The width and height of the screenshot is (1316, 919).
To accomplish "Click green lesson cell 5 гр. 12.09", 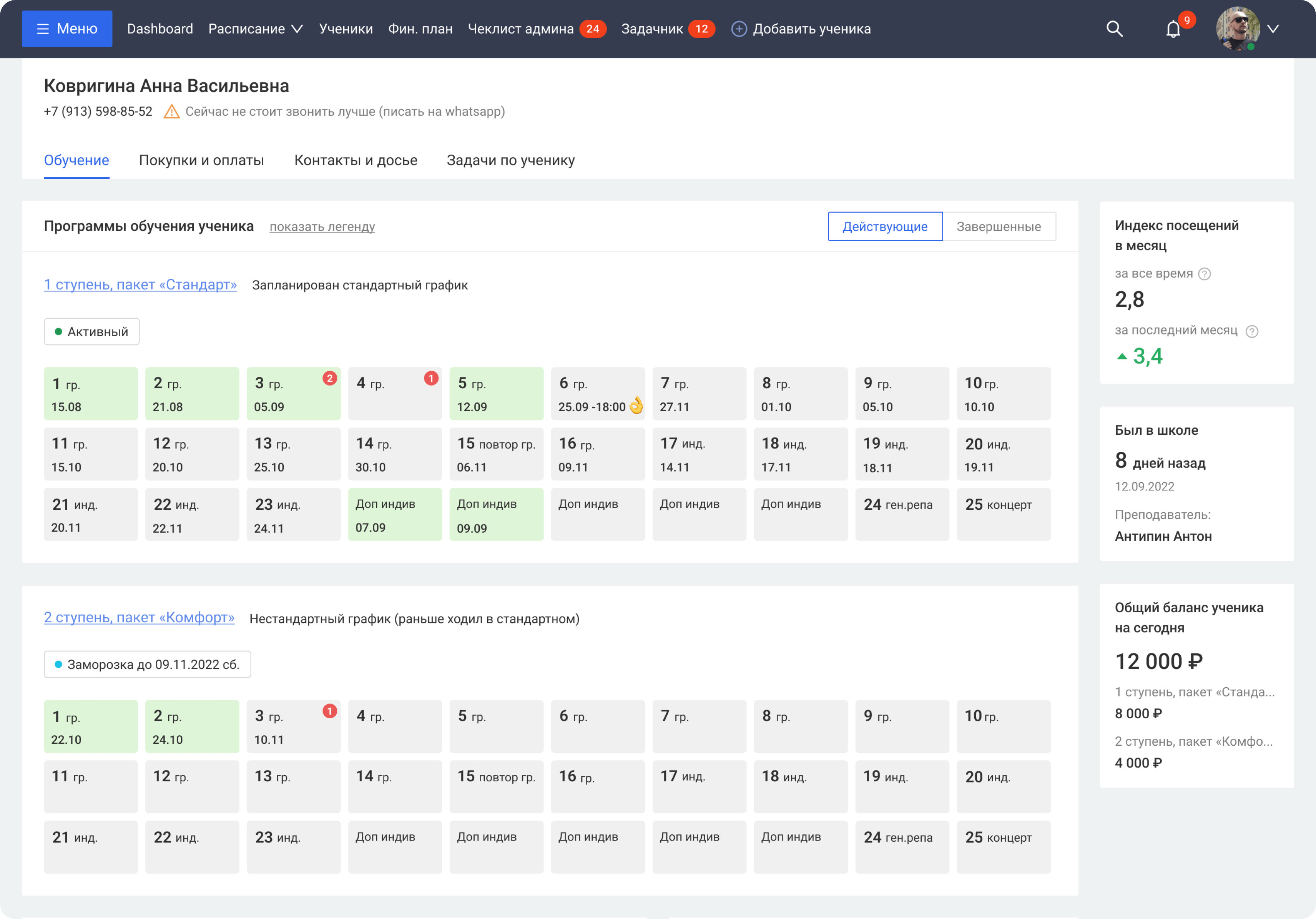I will (x=496, y=394).
